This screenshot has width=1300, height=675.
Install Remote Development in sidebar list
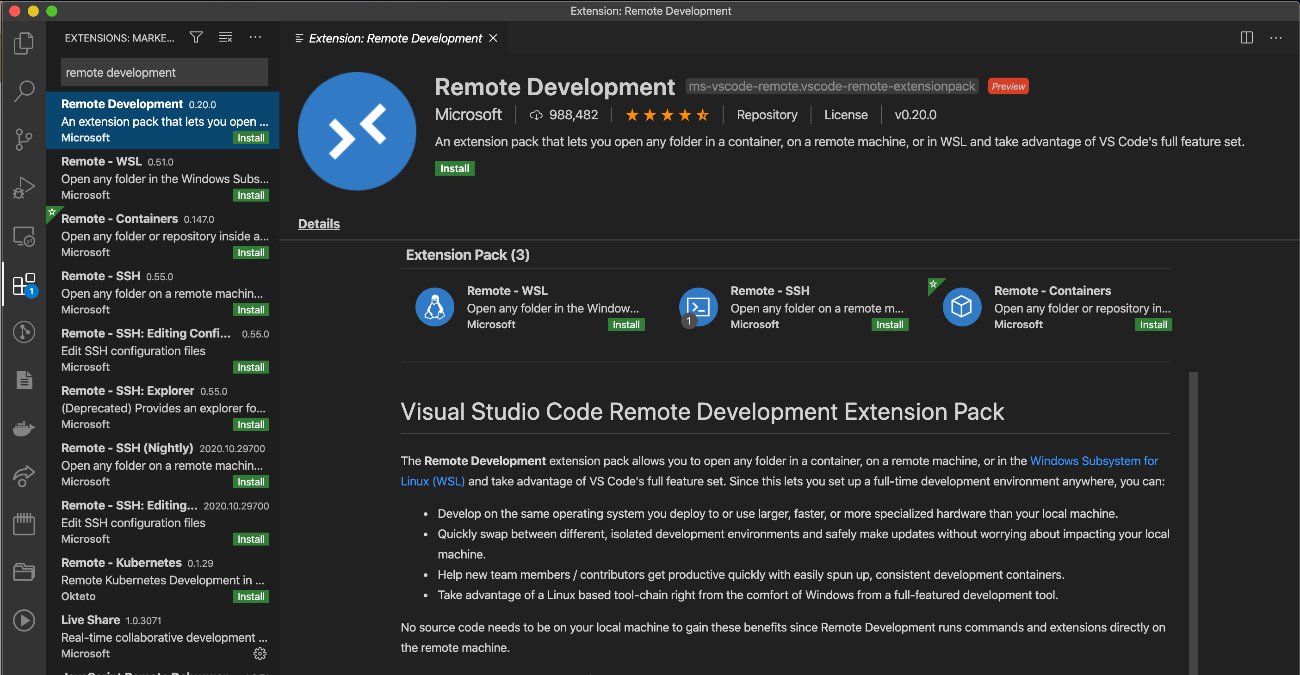tap(251, 138)
